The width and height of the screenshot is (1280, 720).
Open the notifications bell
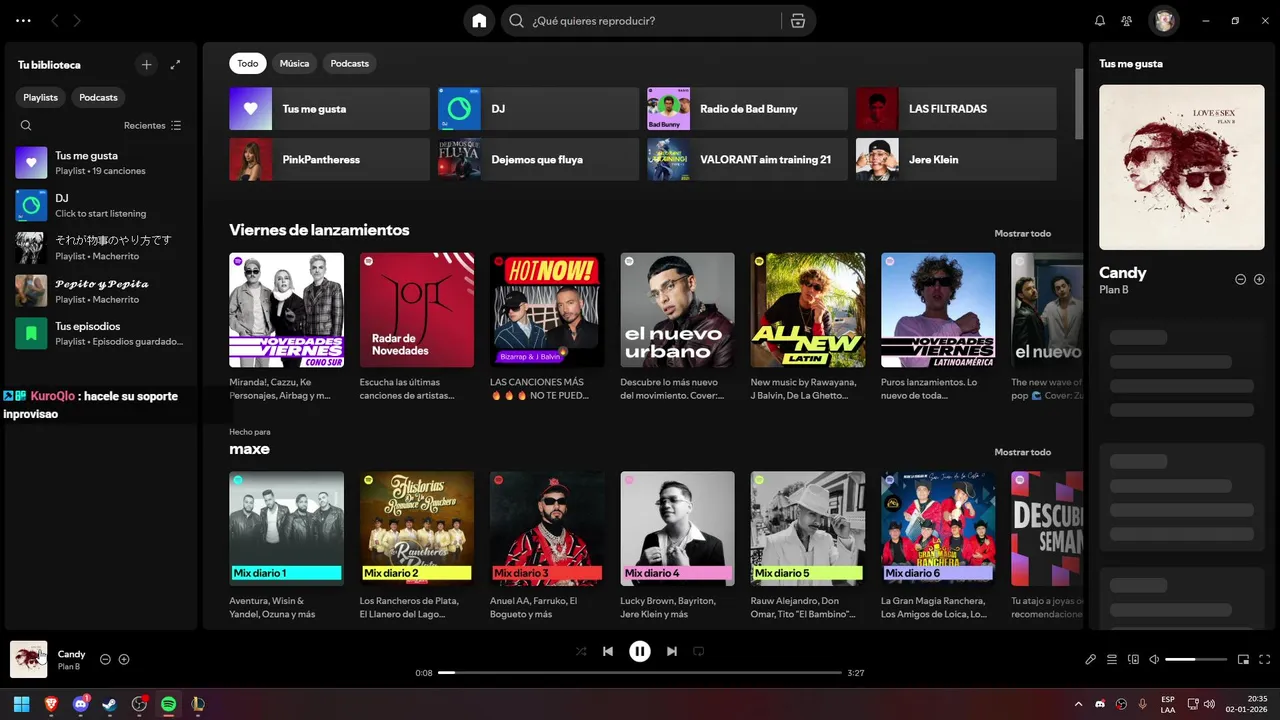coord(1100,20)
